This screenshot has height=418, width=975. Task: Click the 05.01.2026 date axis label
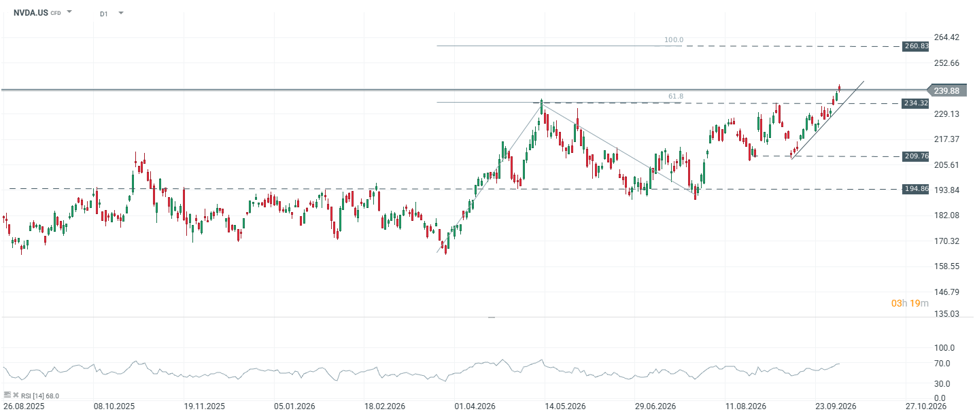pyautogui.click(x=297, y=405)
